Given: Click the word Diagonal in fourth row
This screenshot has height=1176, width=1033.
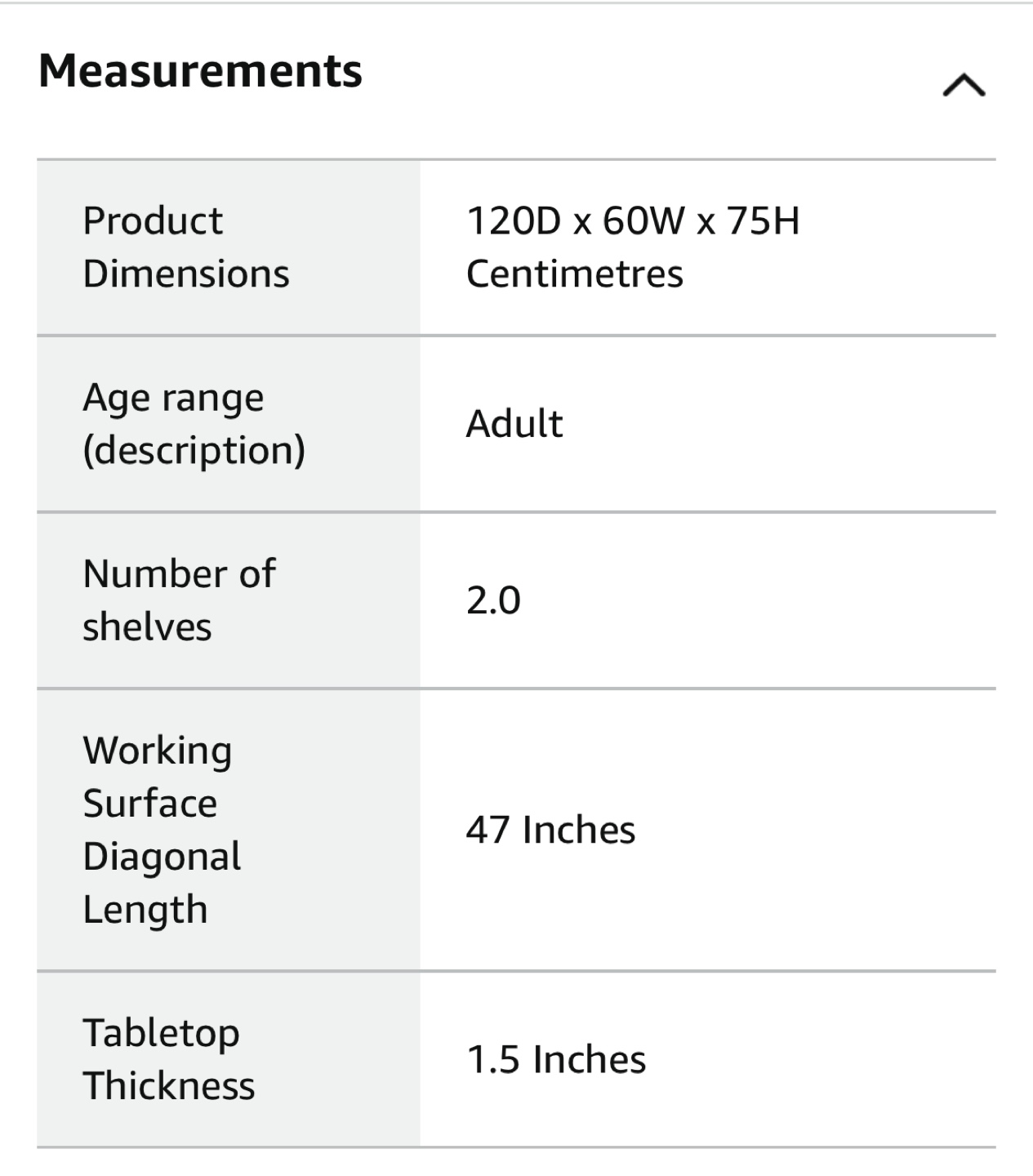Looking at the screenshot, I should pyautogui.click(x=162, y=857).
